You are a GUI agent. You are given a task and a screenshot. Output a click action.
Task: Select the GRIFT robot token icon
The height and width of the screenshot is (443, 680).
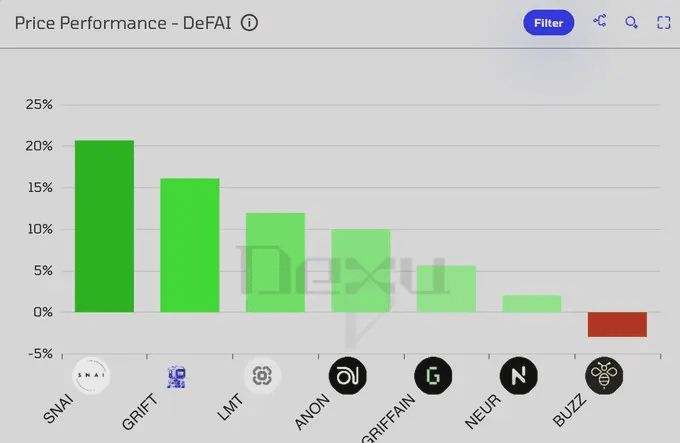pyautogui.click(x=177, y=377)
